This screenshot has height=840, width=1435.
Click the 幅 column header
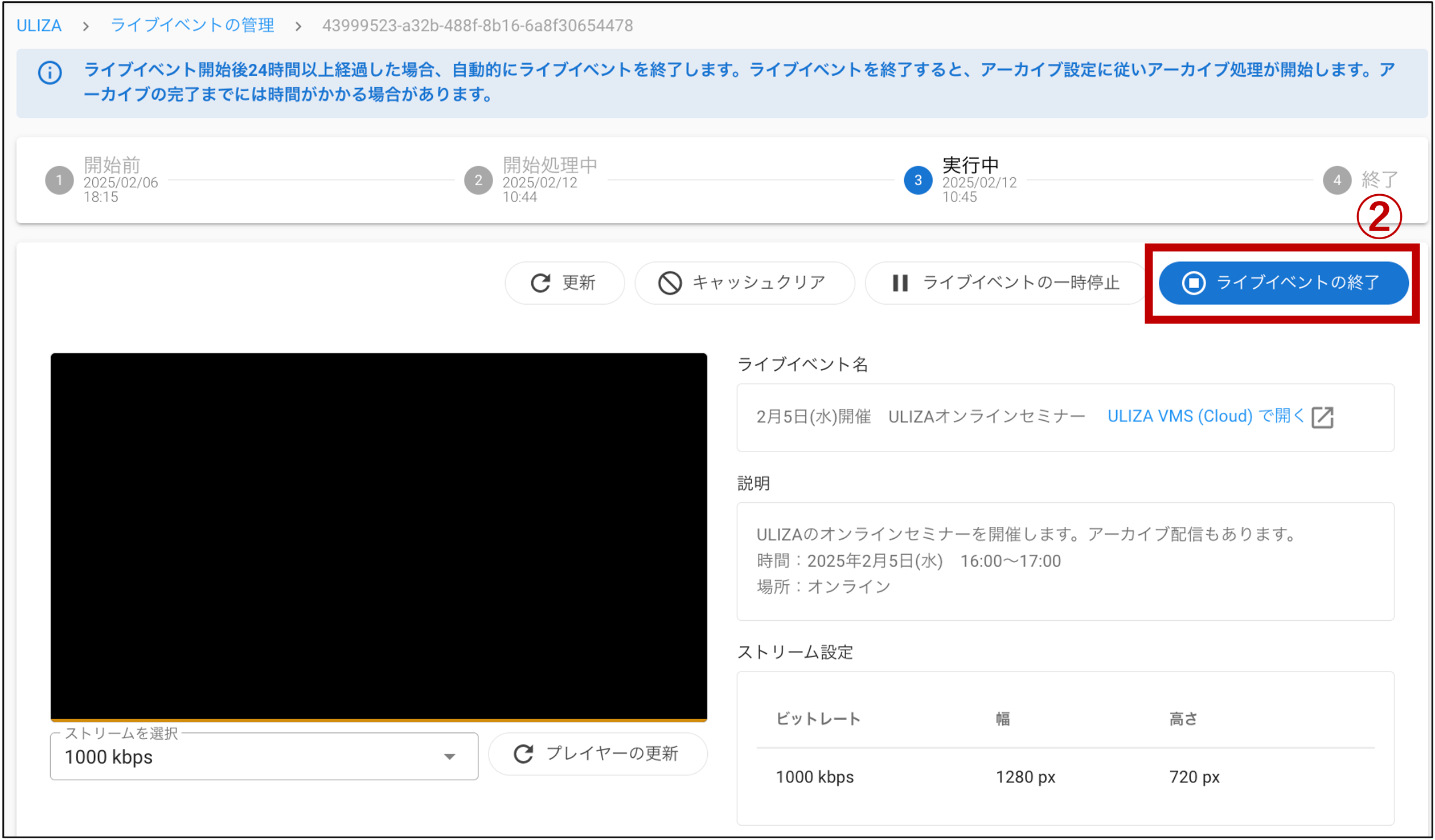pos(1003,719)
